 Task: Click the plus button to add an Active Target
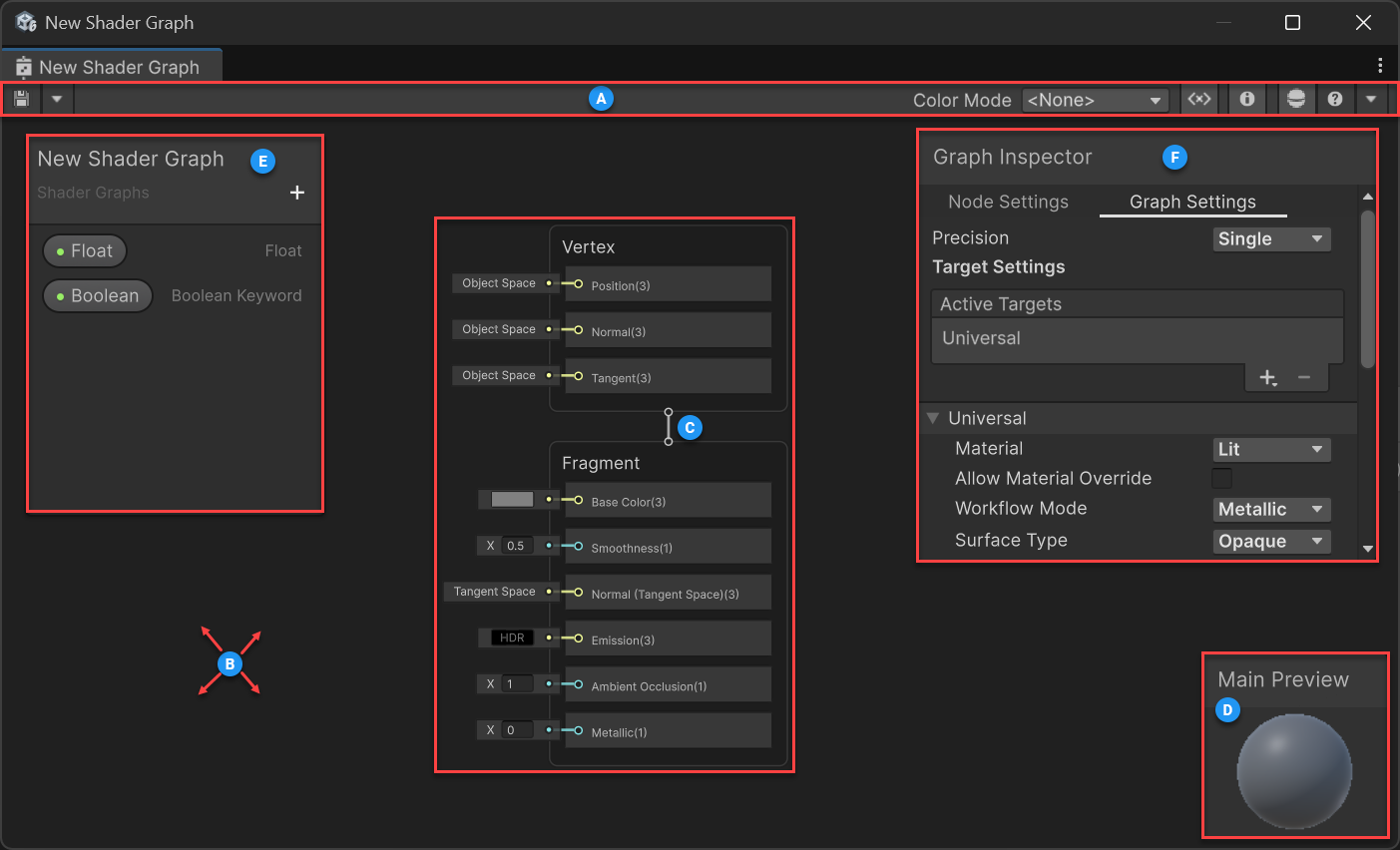point(1267,378)
